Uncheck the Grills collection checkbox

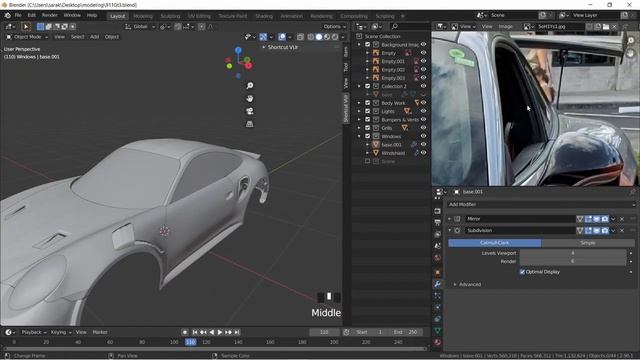367,128
